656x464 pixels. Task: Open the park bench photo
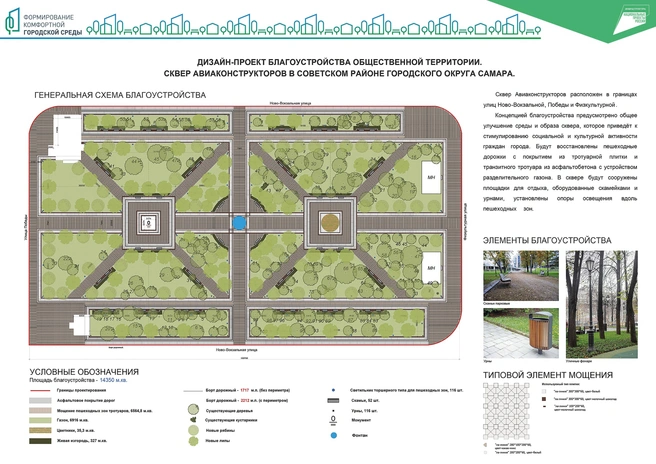[x=520, y=276]
